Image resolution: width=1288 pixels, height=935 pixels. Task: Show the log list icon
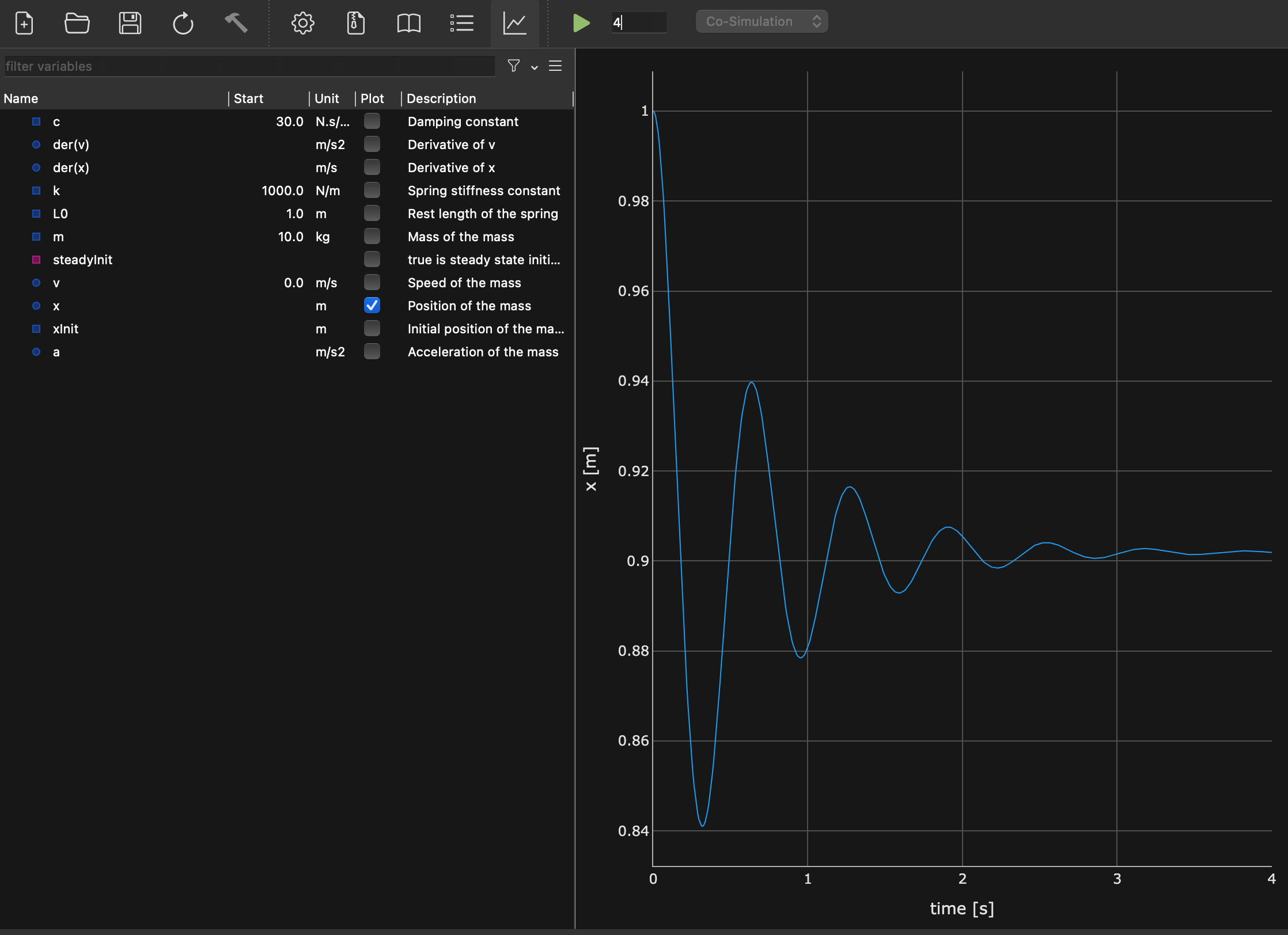click(462, 23)
